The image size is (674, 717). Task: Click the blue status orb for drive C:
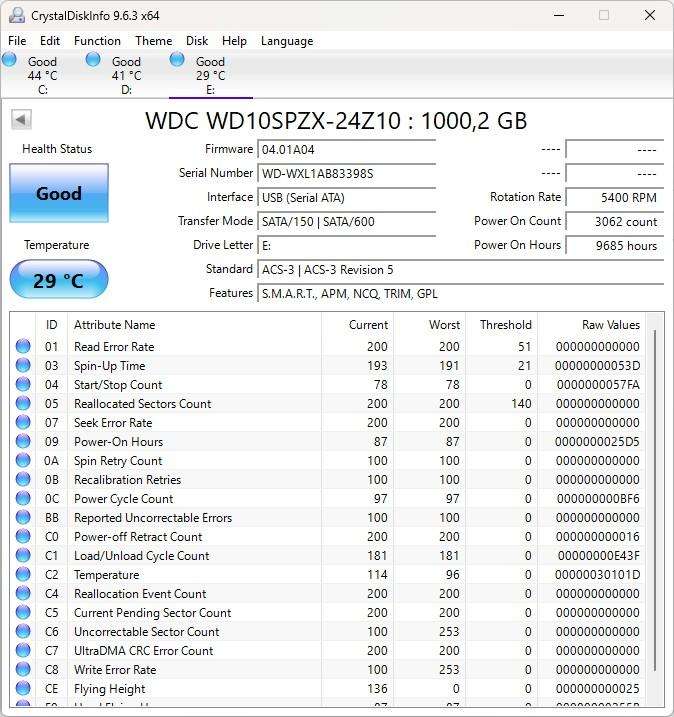[x=9, y=59]
